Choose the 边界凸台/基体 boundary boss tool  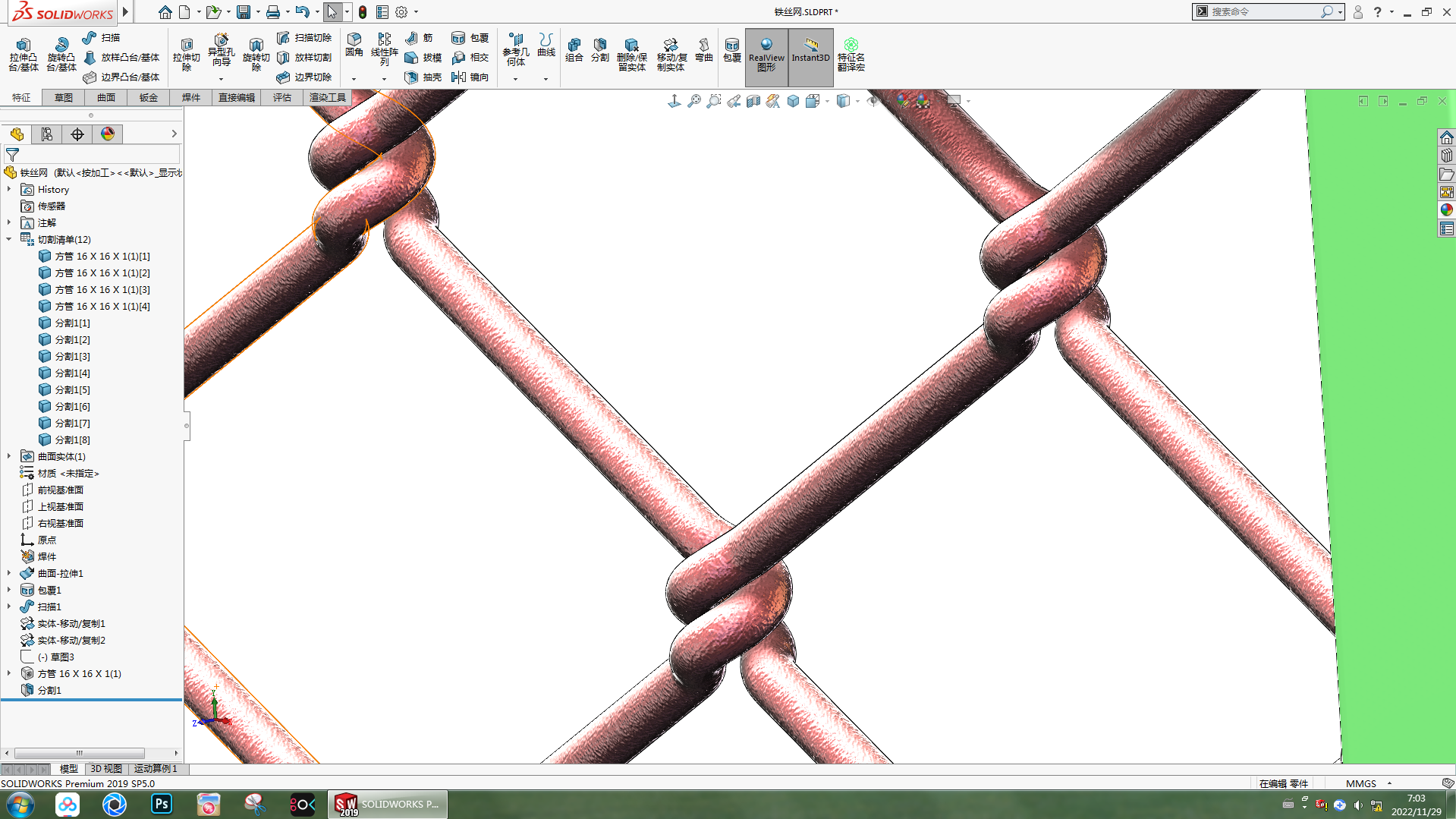[x=121, y=77]
